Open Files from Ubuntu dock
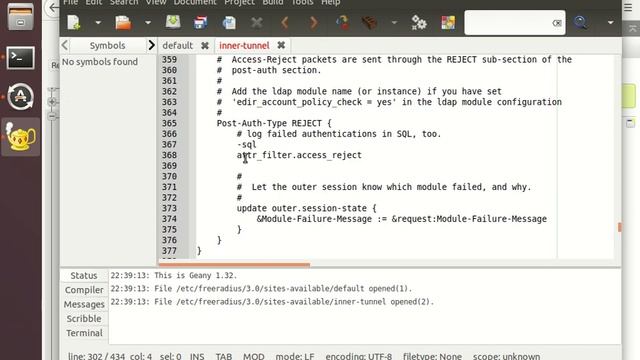The image size is (640, 360). tap(20, 17)
